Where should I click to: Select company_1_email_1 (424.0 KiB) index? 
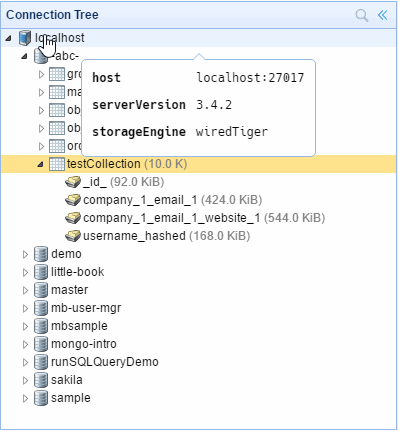(x=172, y=200)
